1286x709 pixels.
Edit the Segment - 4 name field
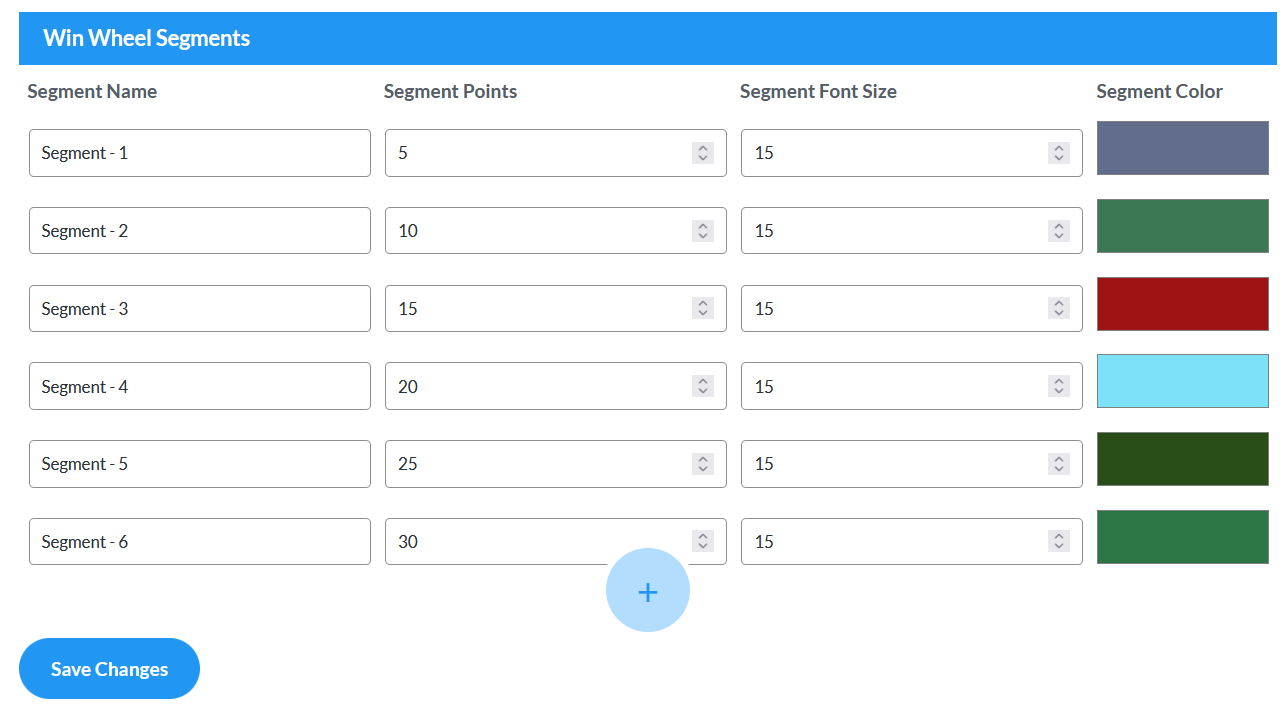coord(199,385)
